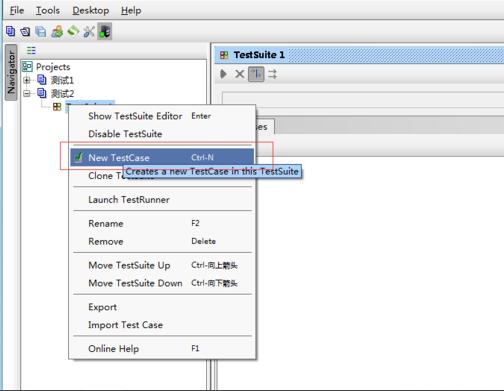Choose Move TestSuite Up
Image resolution: width=504 pixels, height=391 pixels.
162,265
